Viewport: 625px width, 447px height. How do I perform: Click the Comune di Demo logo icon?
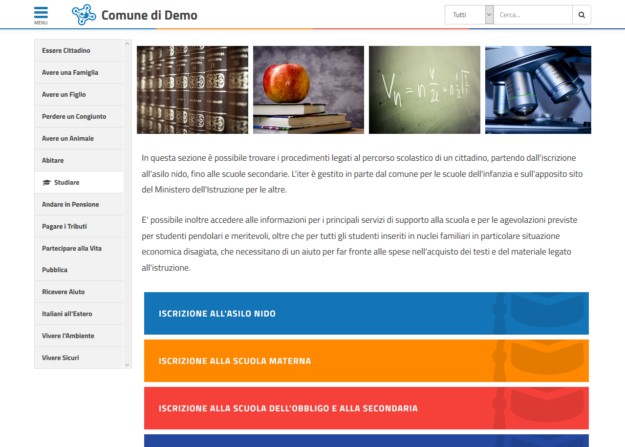pyautogui.click(x=83, y=15)
